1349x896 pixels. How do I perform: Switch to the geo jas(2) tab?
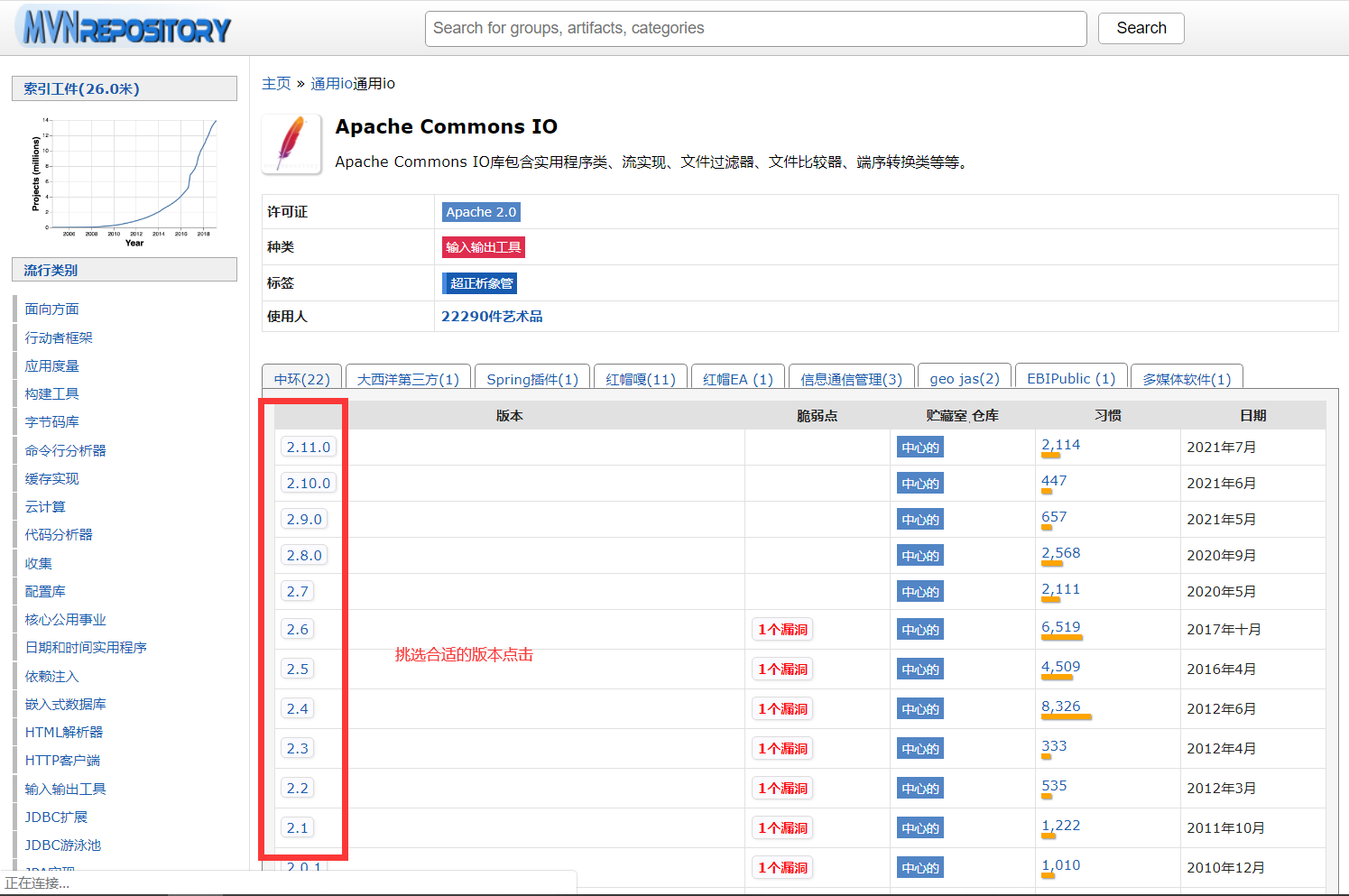coord(965,378)
